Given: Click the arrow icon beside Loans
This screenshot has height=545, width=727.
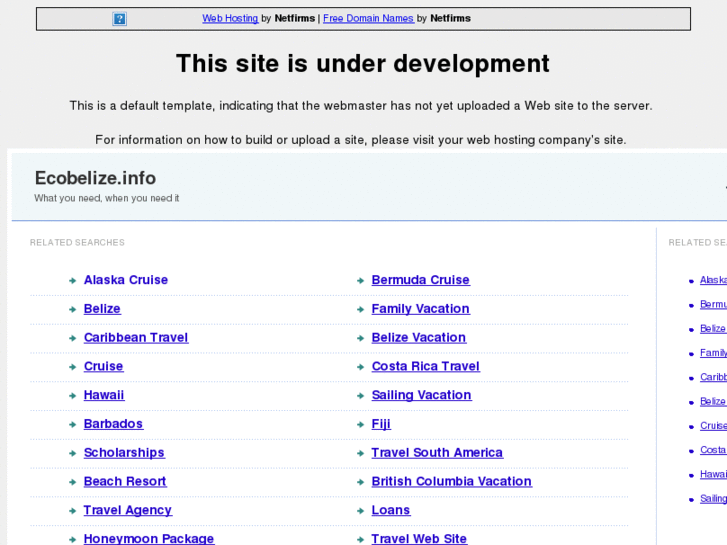Looking at the screenshot, I should pyautogui.click(x=360, y=511).
